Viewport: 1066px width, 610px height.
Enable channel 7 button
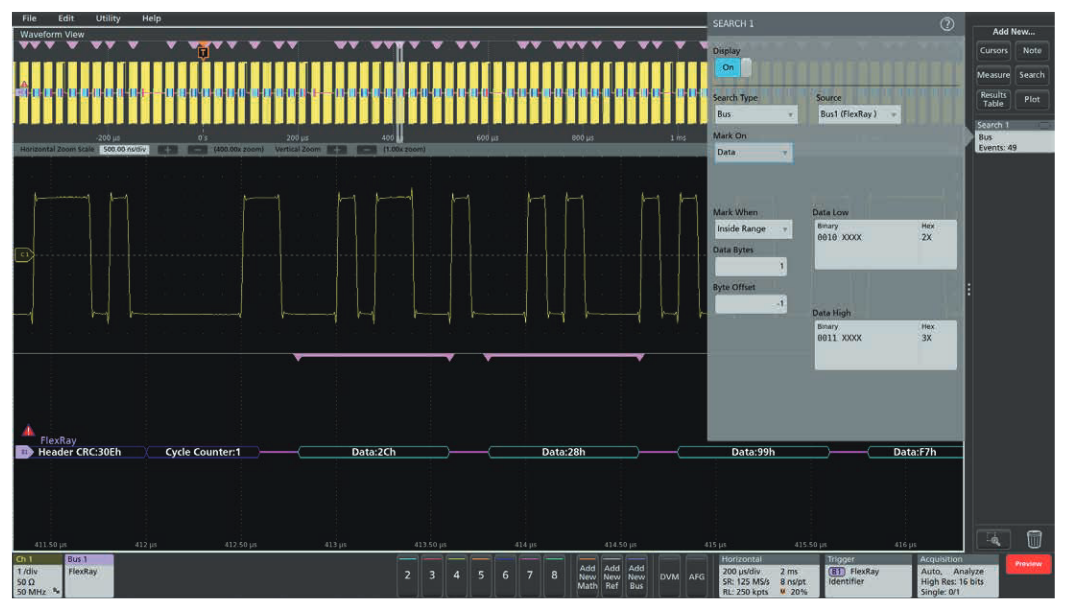click(x=530, y=576)
